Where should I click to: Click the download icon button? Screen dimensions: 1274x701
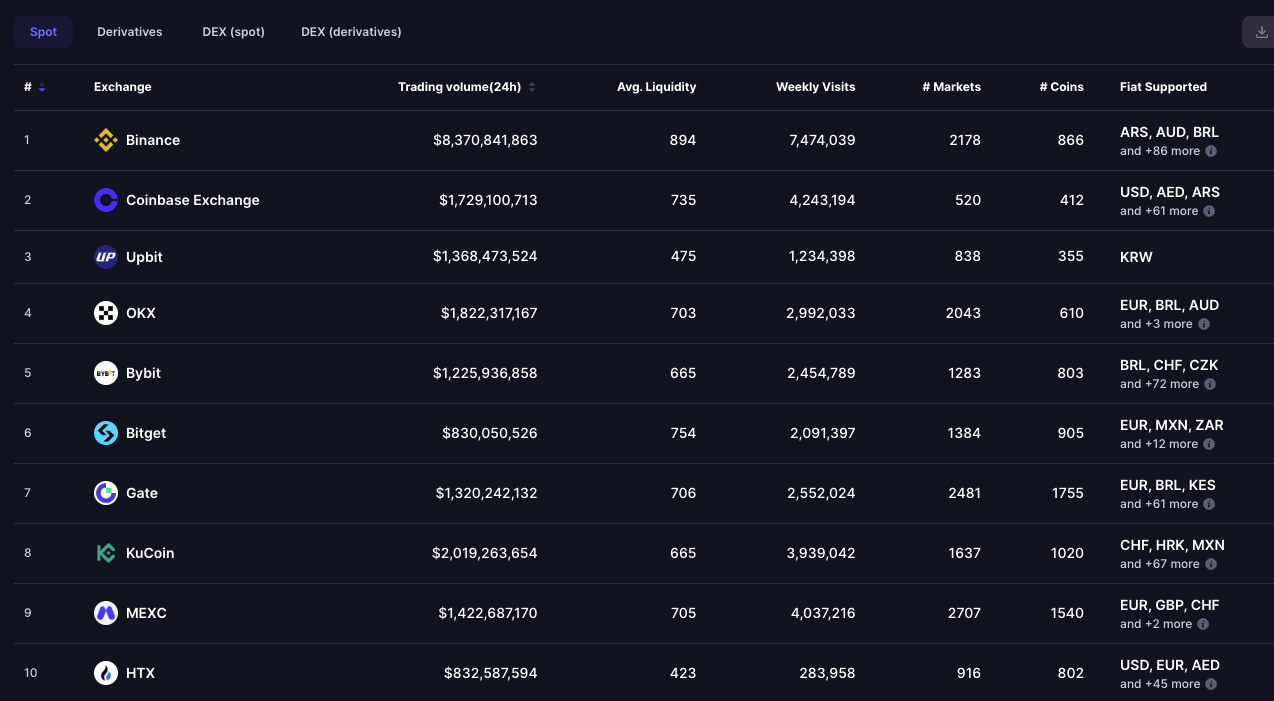pyautogui.click(x=1258, y=32)
